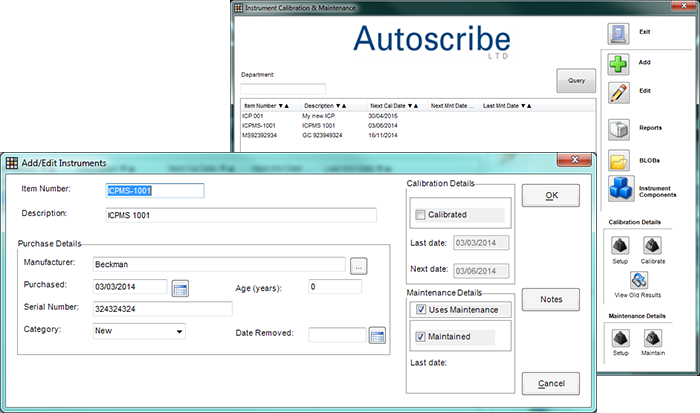Click Next Cal Date cell 16/11/2014
The image size is (700, 413).
[x=383, y=135]
